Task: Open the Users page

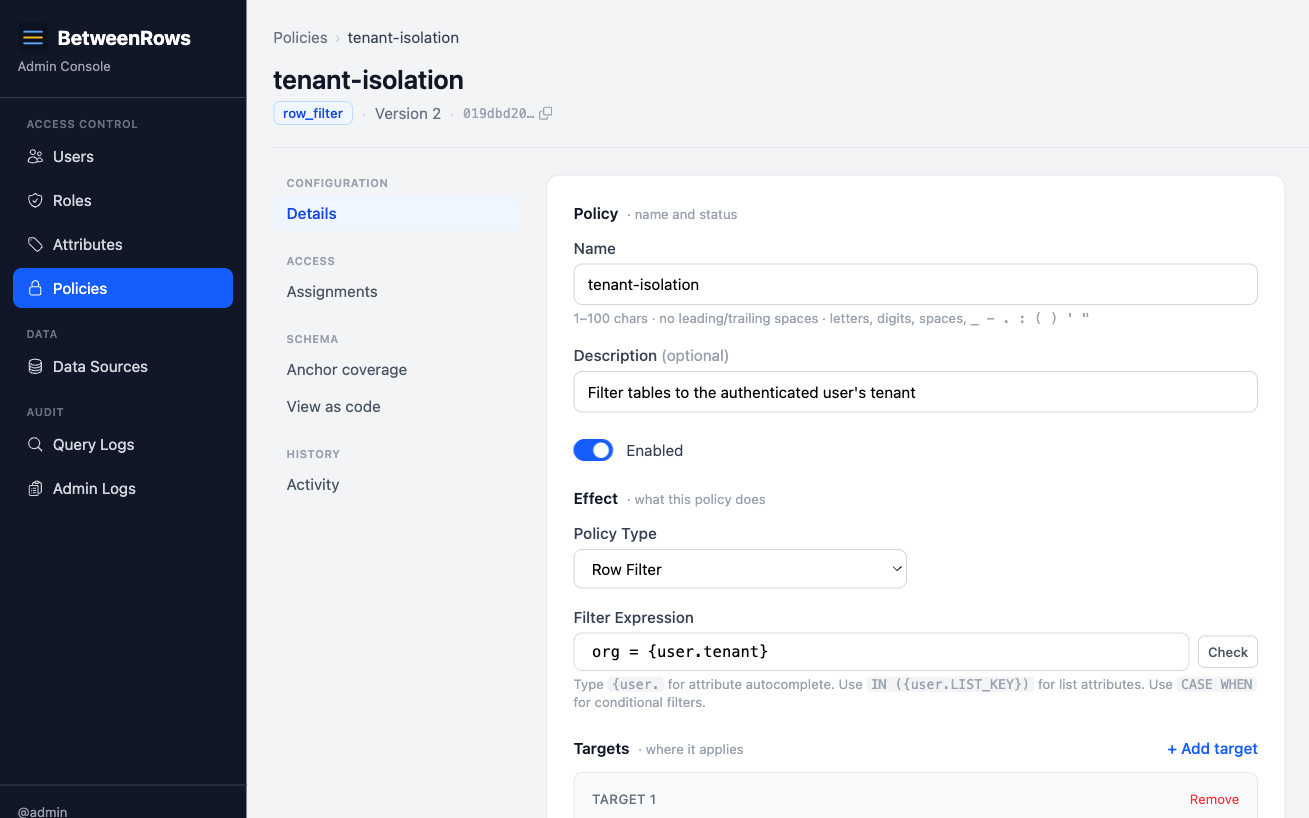Action: tap(123, 157)
